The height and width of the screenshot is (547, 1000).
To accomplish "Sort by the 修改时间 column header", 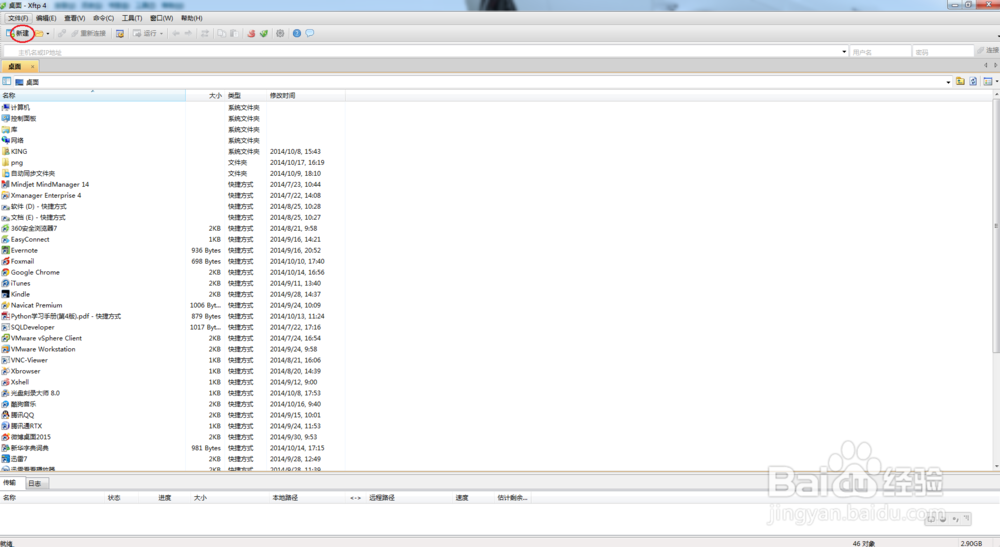I will [306, 96].
